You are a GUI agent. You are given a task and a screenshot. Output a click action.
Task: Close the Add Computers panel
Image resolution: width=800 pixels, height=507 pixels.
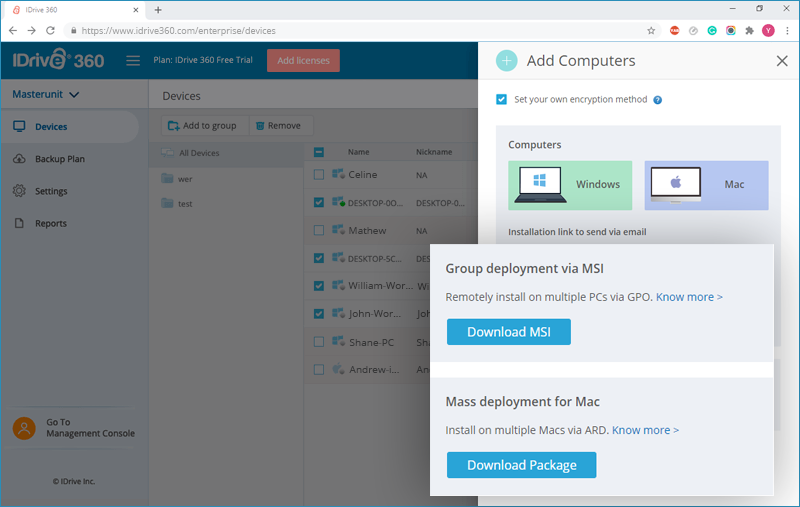[782, 61]
